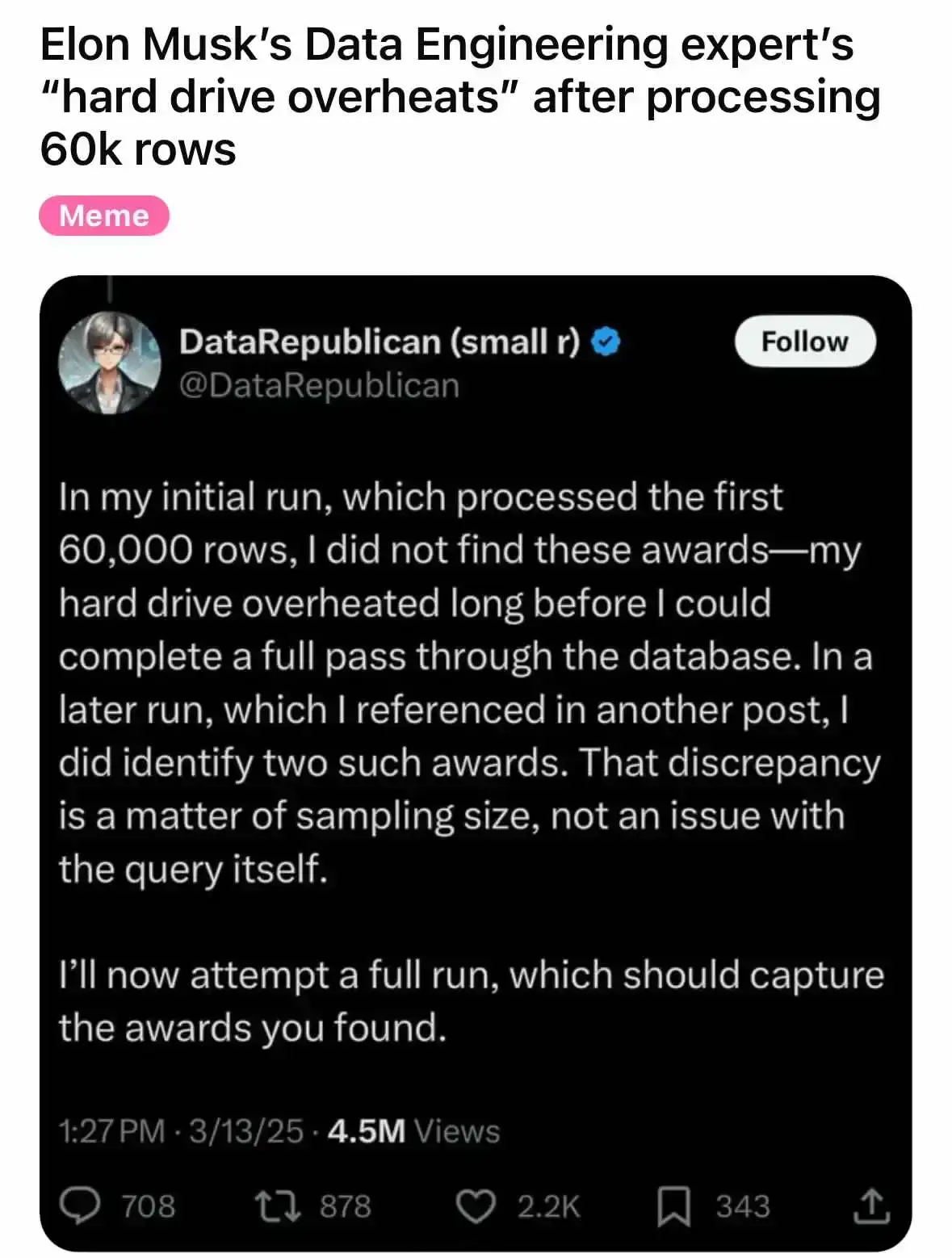The width and height of the screenshot is (952, 1258).
Task: Click the tweet paragraph starting "In my initial run"
Action: coord(468,682)
